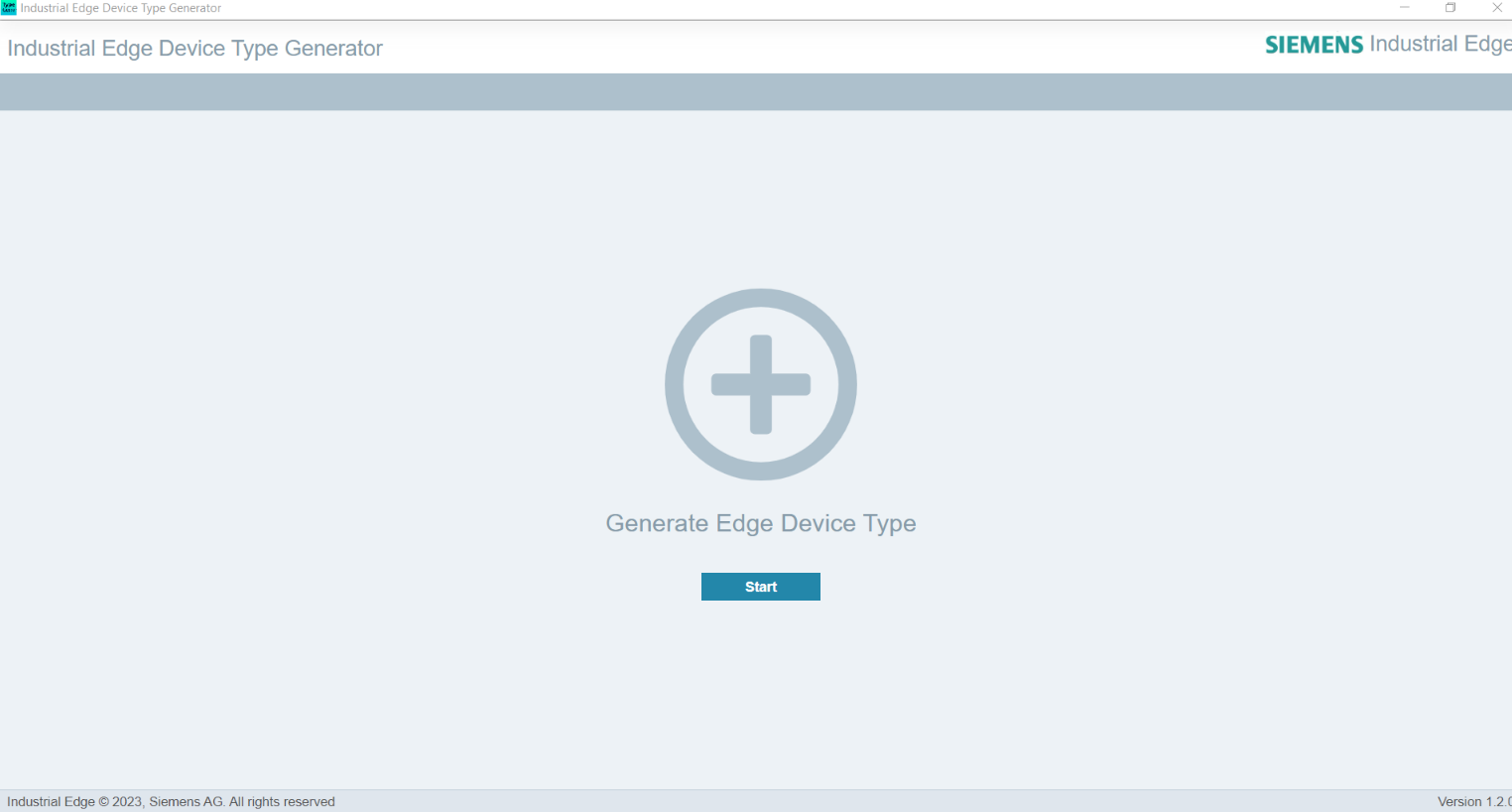1512x812 pixels.
Task: Click the circled plus above Generate Edge Device Type
Action: coord(761,384)
